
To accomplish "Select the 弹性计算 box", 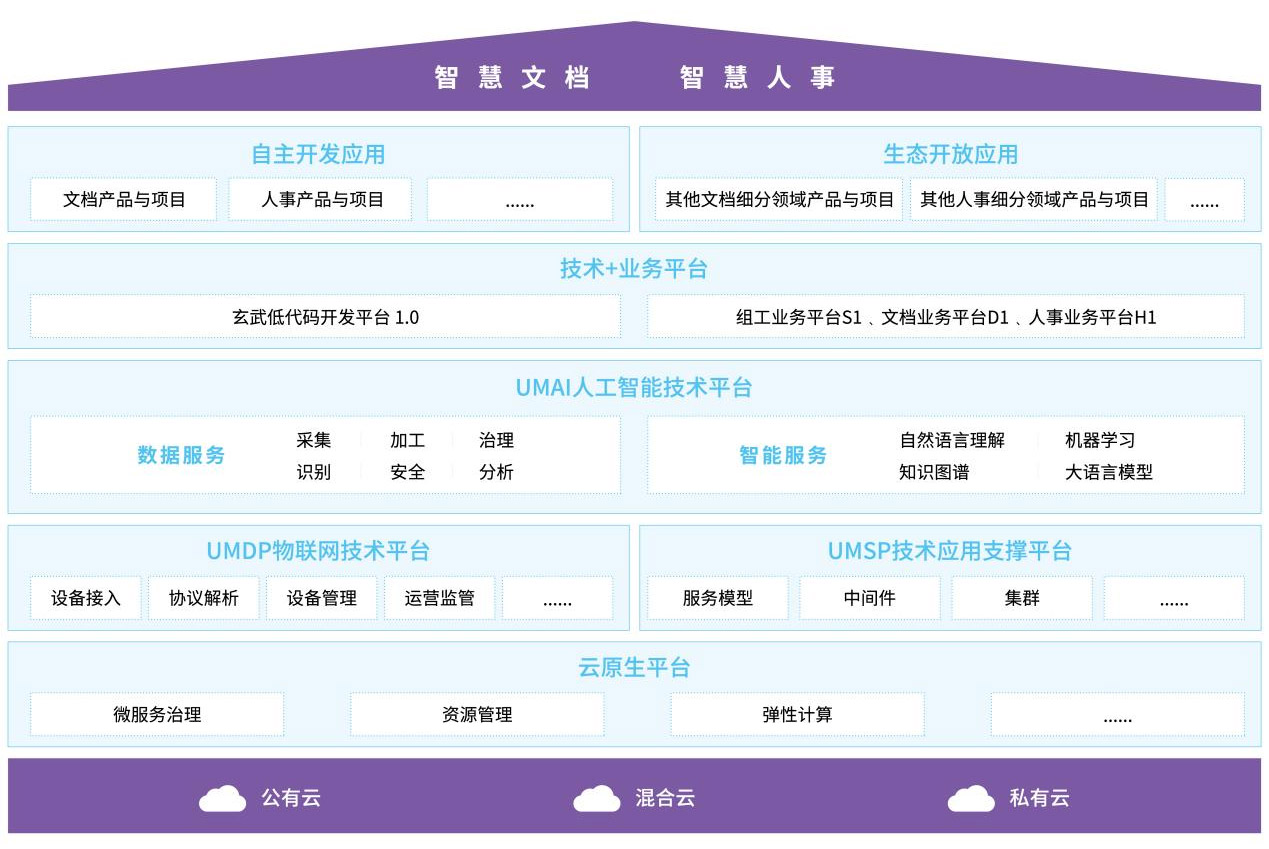I will click(797, 715).
